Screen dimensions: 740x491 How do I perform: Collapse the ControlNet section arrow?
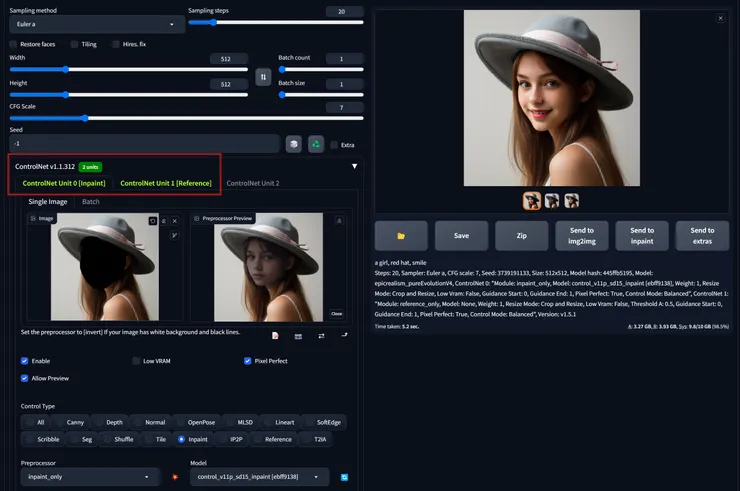tap(354, 166)
